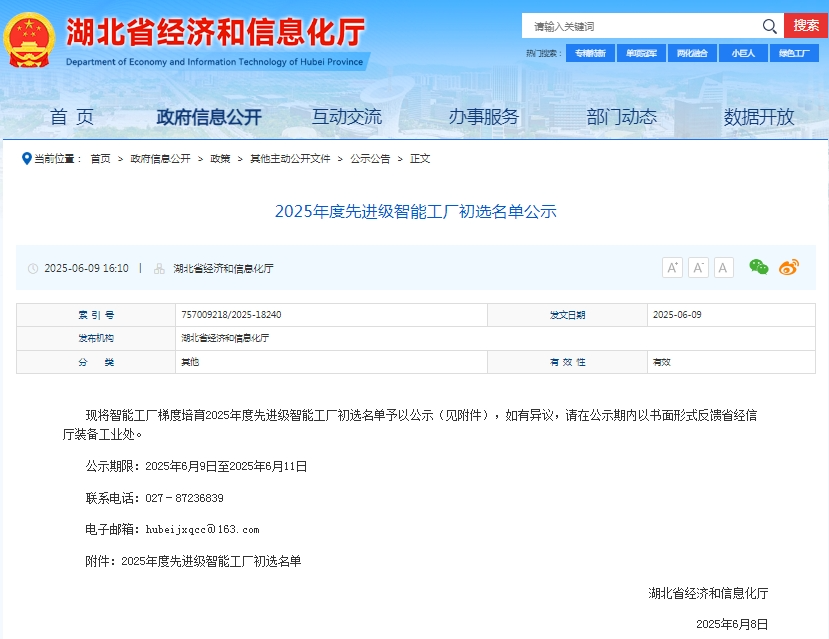Switch to 互动交流 navigation tab
The image size is (829, 639).
click(x=346, y=117)
